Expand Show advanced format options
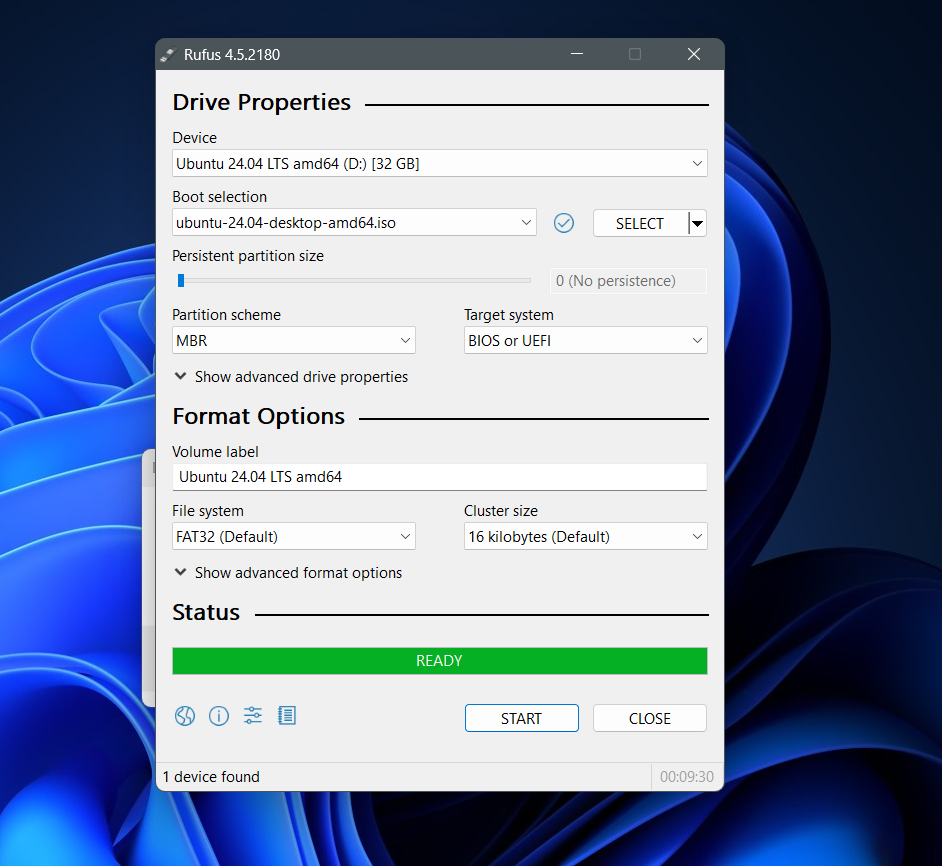 point(288,573)
